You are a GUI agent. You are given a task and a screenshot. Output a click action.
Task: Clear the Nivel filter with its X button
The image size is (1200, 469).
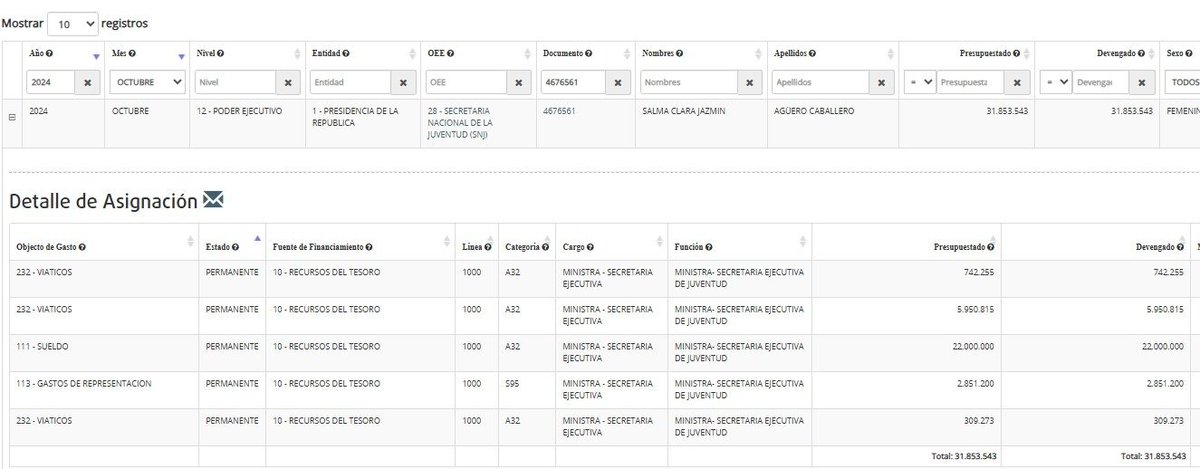coord(288,82)
